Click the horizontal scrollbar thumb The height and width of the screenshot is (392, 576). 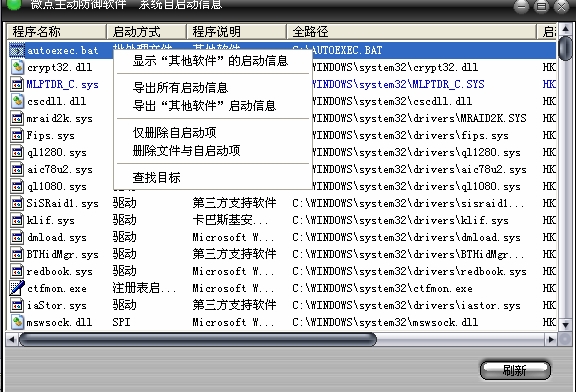[198, 339]
